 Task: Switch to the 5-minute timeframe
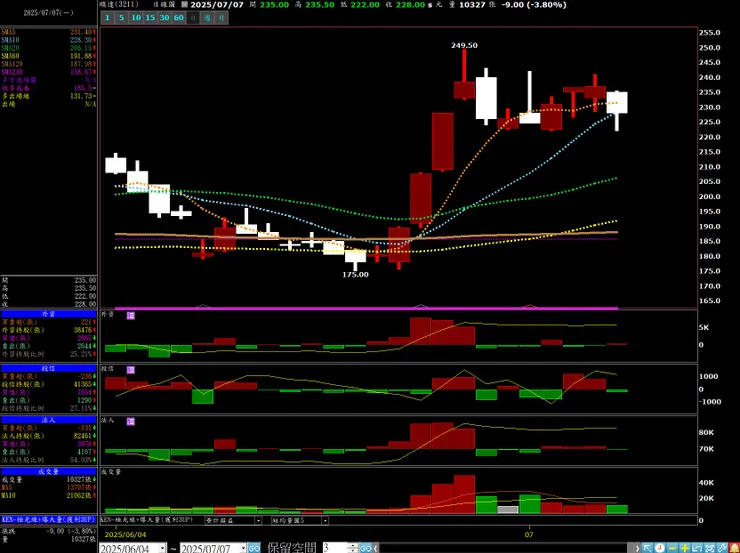click(121, 18)
